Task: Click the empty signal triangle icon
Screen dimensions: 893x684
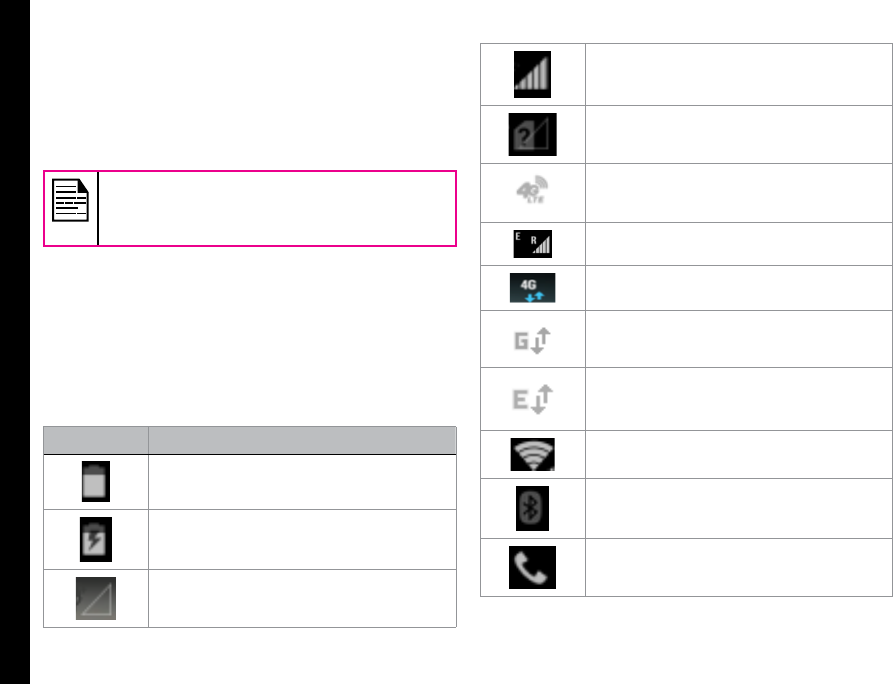Action: (x=96, y=599)
